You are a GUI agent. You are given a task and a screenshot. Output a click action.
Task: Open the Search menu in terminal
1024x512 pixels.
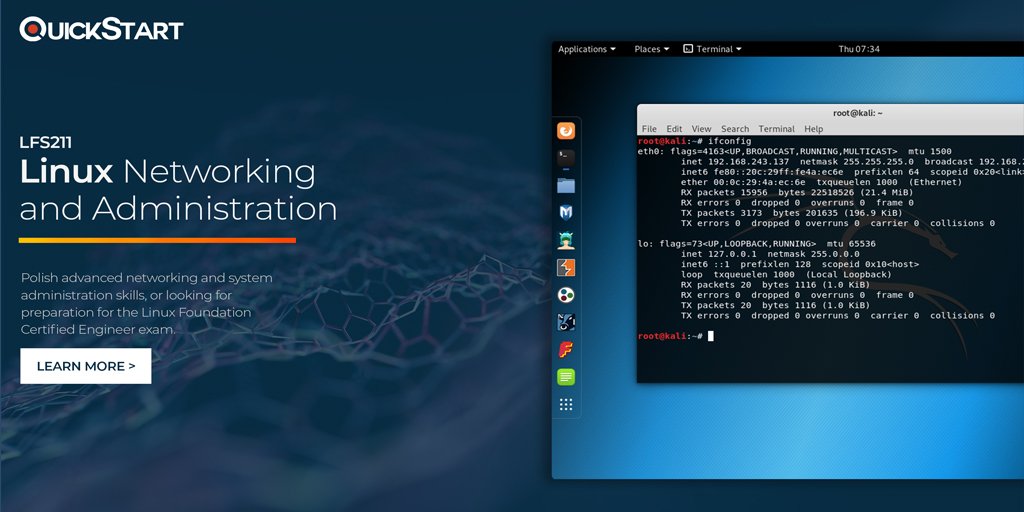735,129
